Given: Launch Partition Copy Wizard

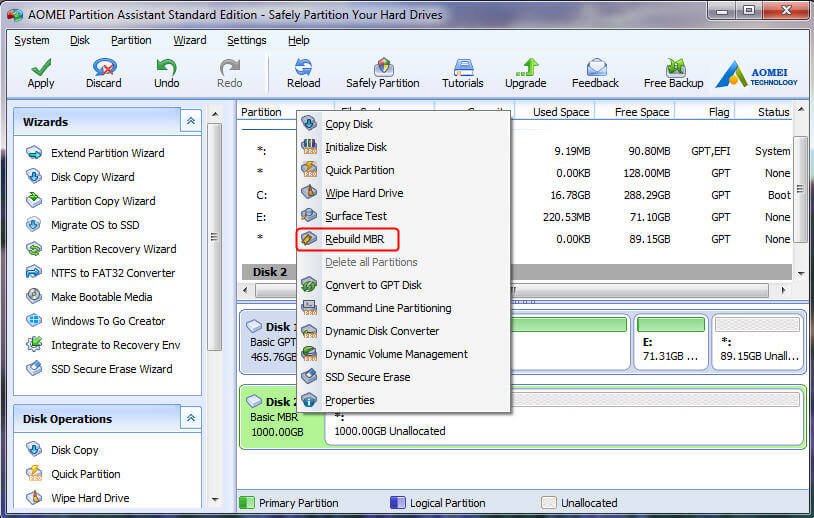Looking at the screenshot, I should pyautogui.click(x=103, y=201).
